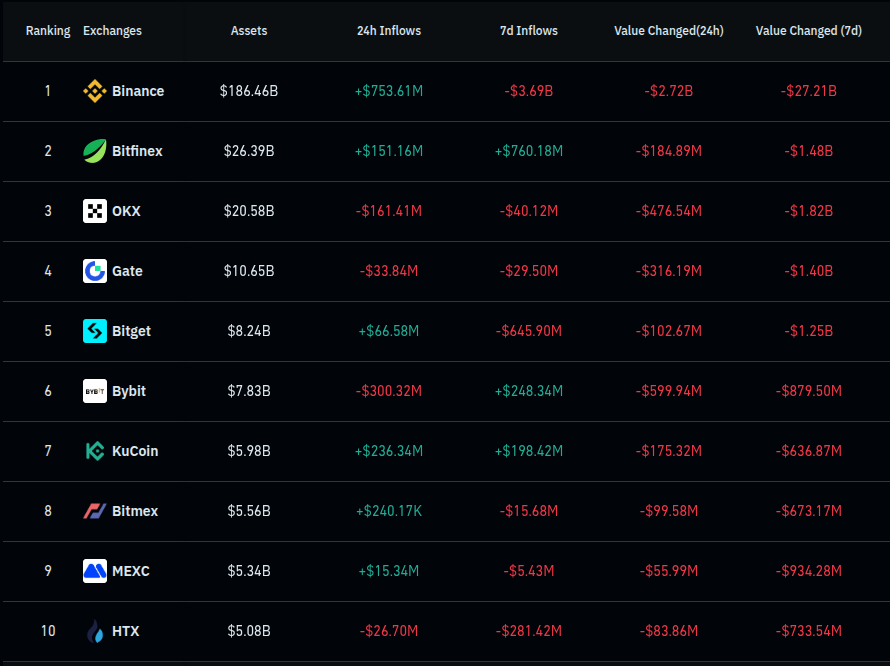Image resolution: width=890 pixels, height=666 pixels.
Task: Select Gate 24h value change -$316.19M
Action: pos(669,271)
